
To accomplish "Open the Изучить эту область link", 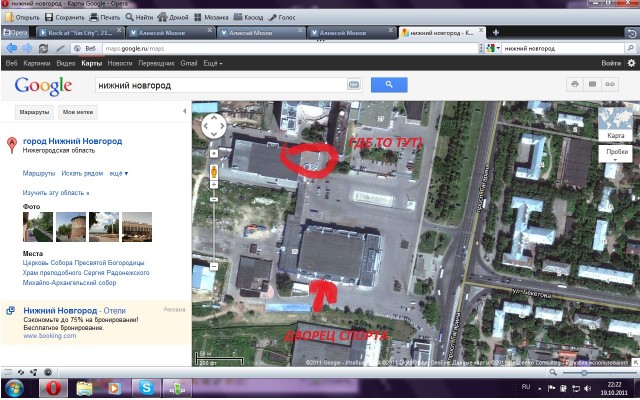I will coord(55,192).
